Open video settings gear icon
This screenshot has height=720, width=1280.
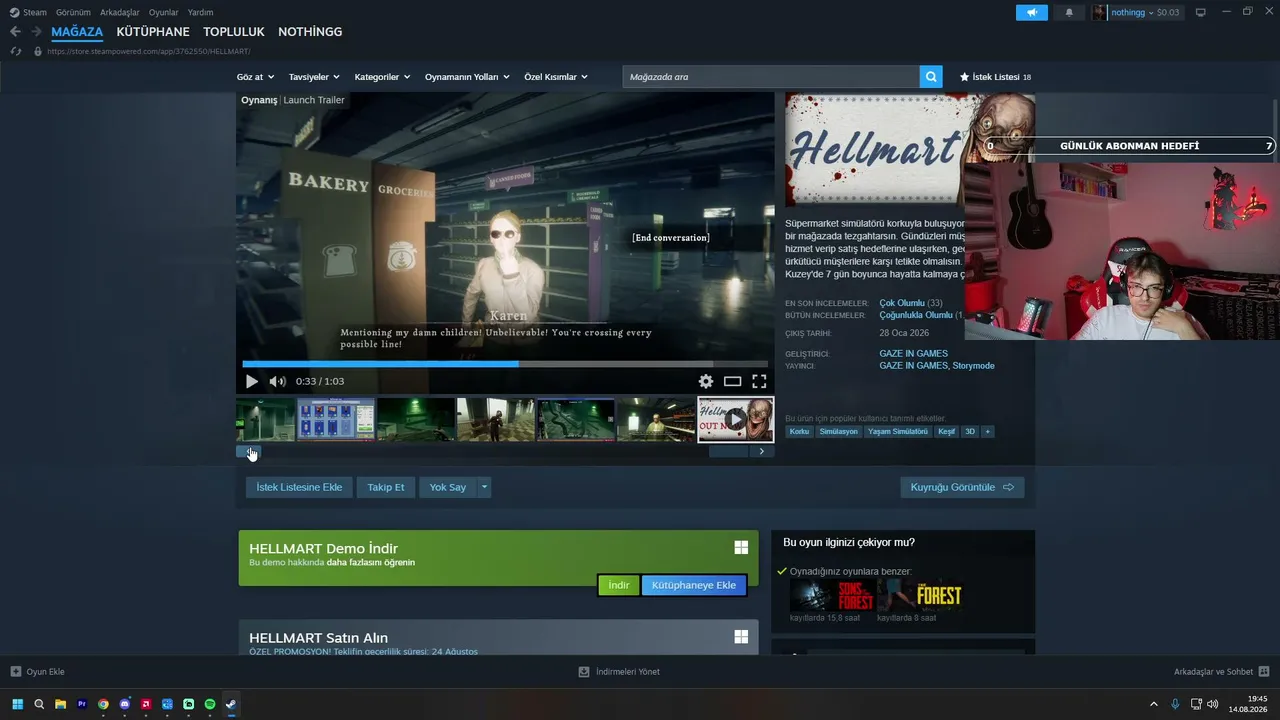(706, 381)
